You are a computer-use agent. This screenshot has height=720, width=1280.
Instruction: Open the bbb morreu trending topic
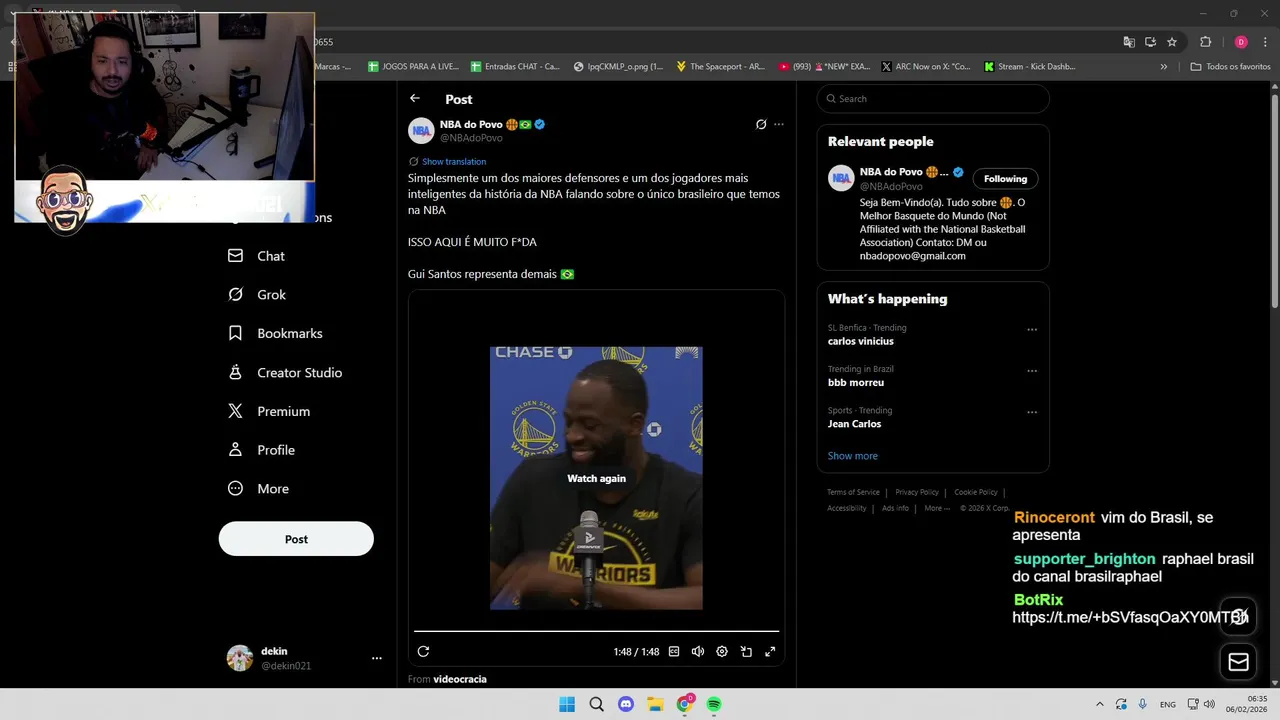point(856,382)
